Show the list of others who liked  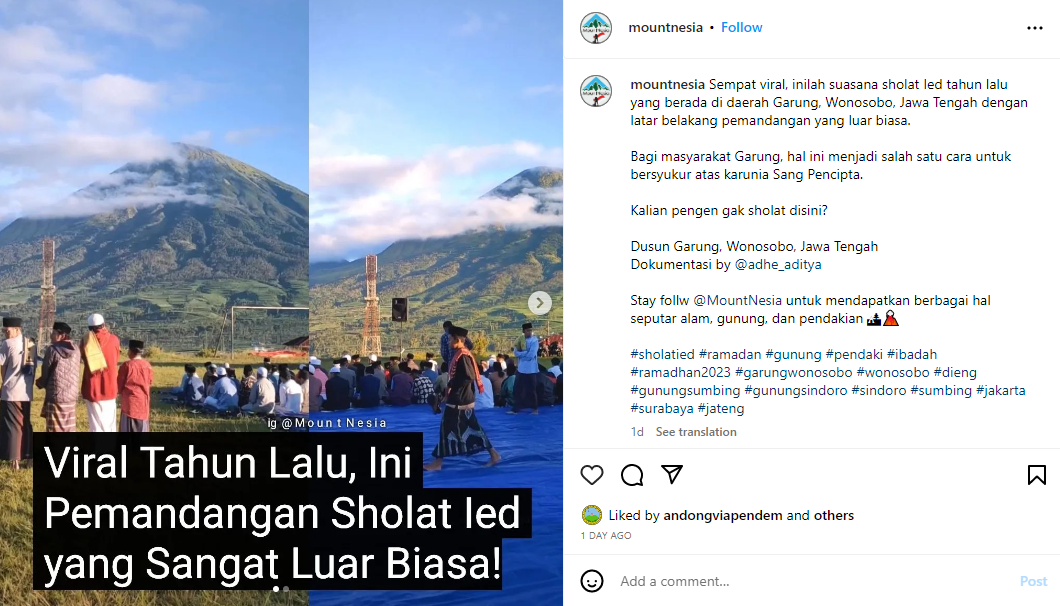(x=834, y=515)
